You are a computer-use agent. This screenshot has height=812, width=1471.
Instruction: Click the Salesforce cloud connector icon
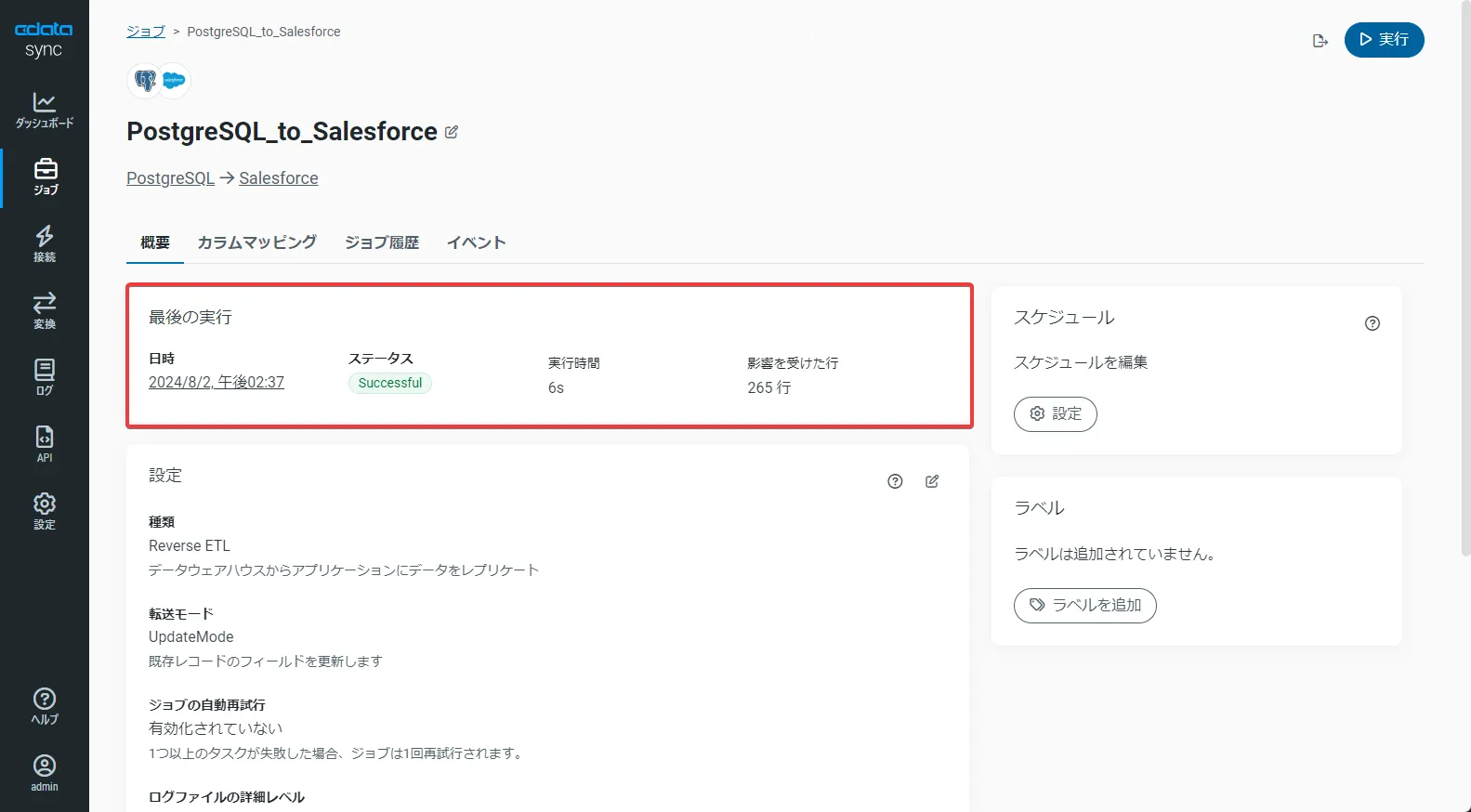click(x=174, y=81)
